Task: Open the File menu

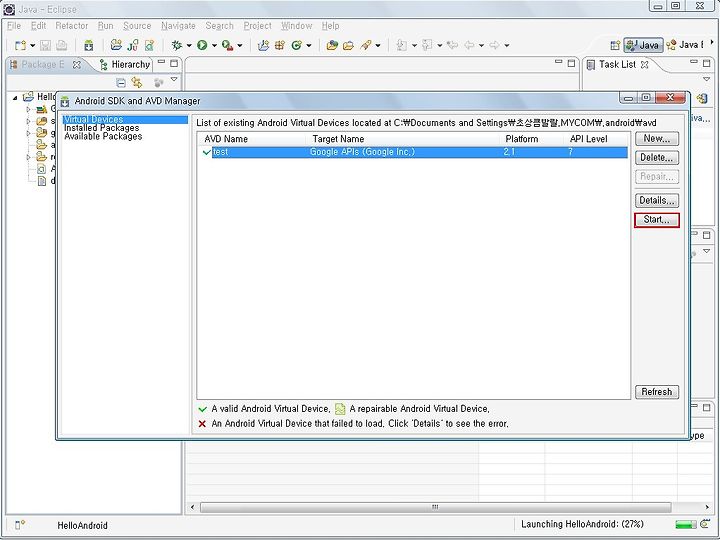Action: point(14,26)
